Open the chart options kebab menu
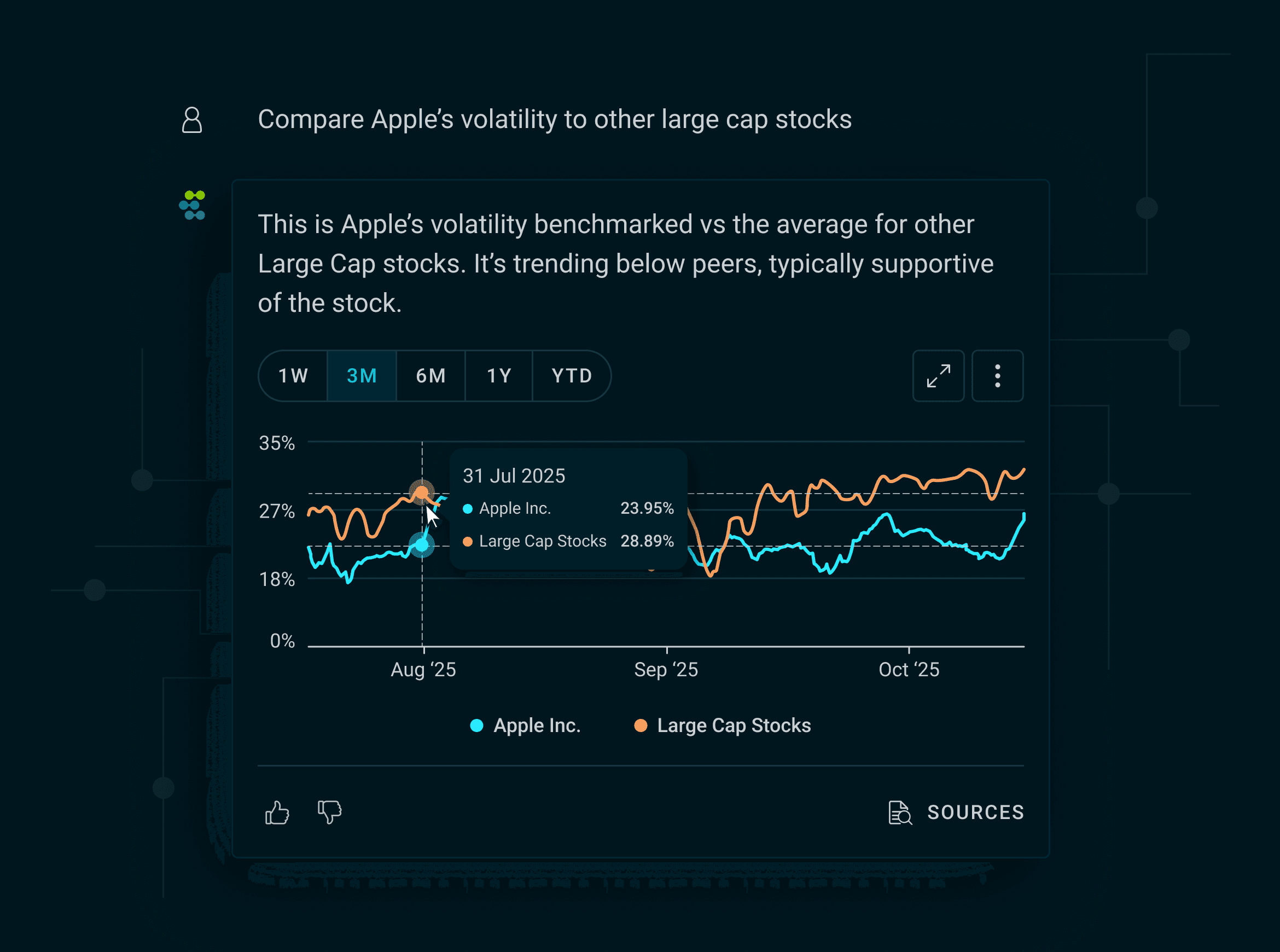Viewport: 1280px width, 952px height. (x=997, y=376)
